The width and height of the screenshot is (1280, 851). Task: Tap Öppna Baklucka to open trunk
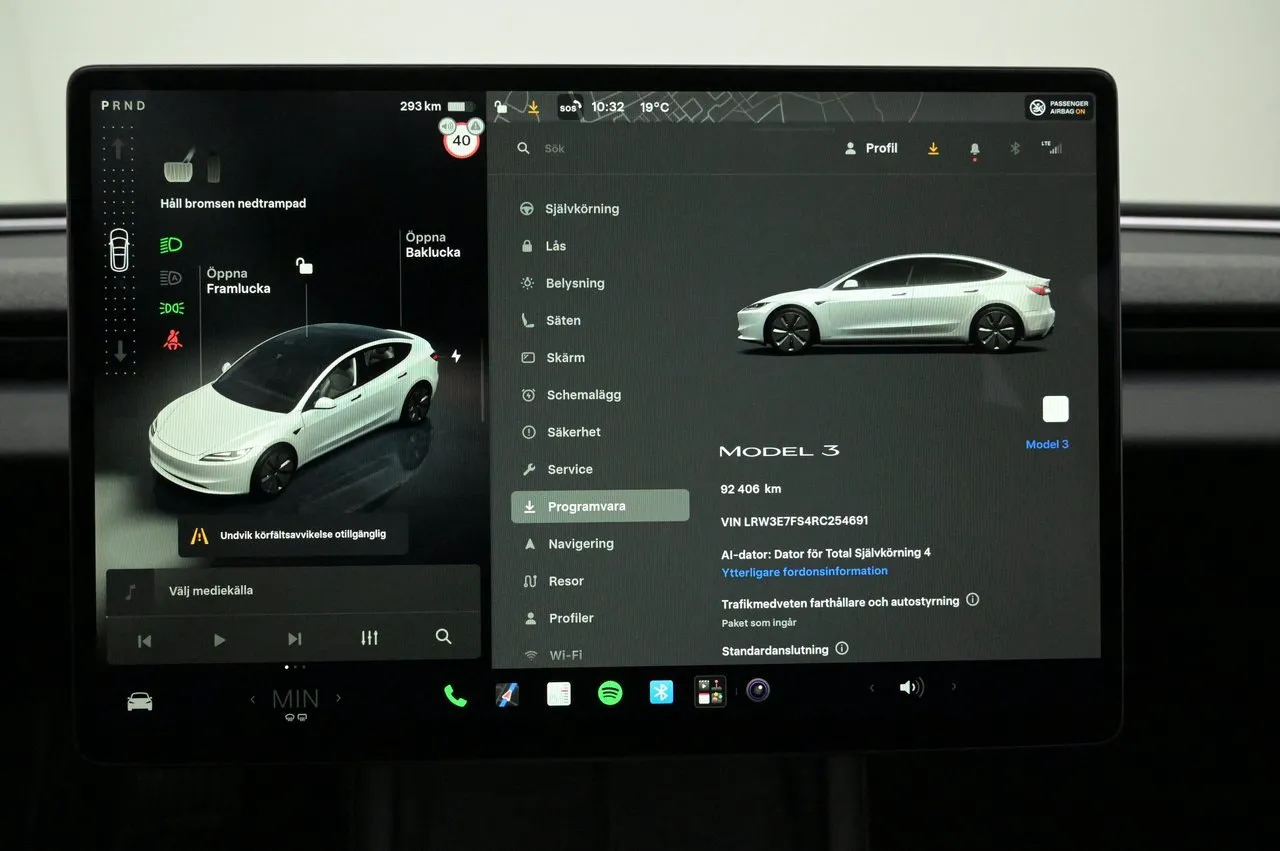point(433,245)
